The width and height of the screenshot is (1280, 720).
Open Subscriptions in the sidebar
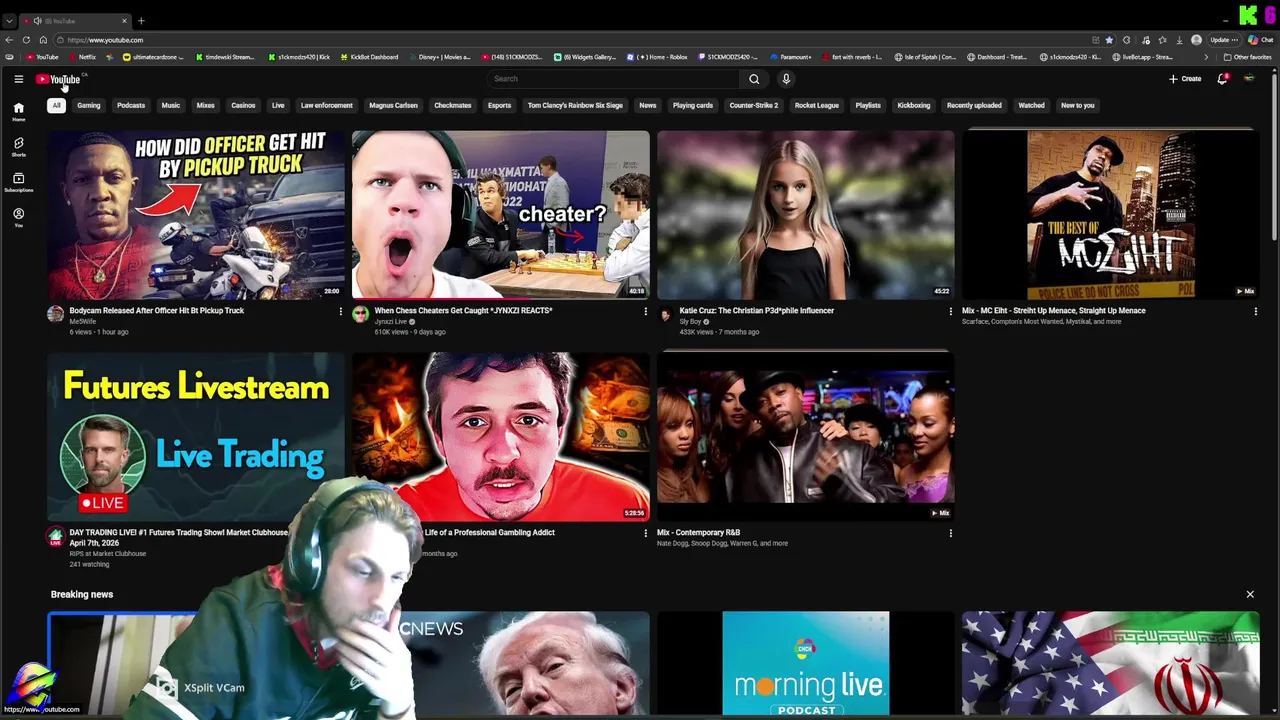coord(18,182)
